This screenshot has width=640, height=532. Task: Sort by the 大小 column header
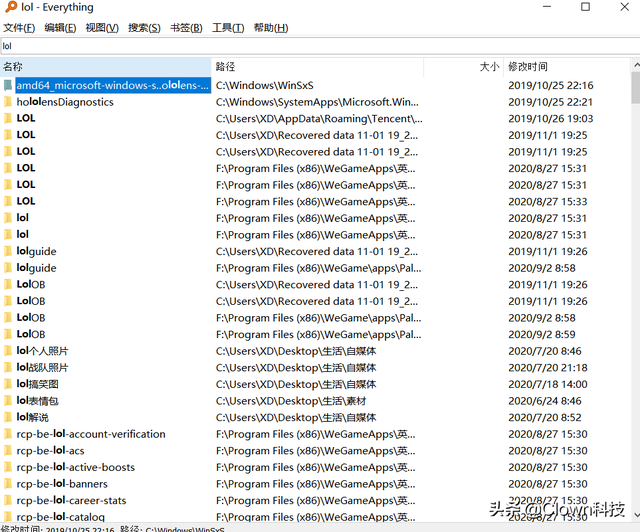pyautogui.click(x=463, y=67)
